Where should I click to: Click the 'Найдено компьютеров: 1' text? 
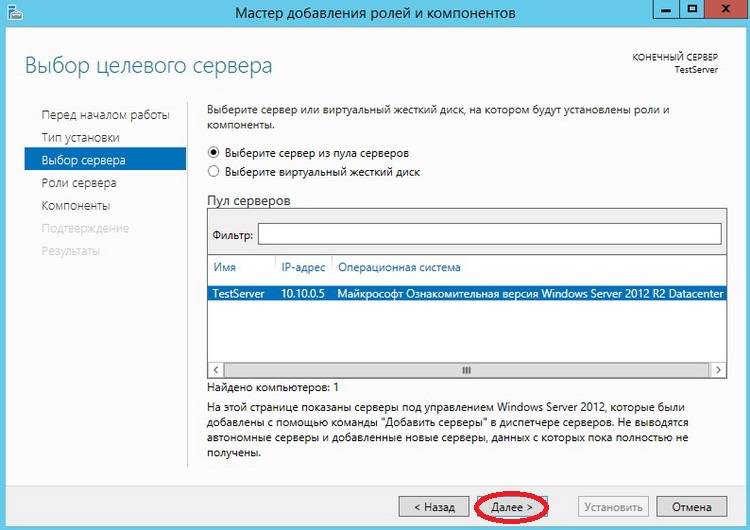click(x=273, y=387)
